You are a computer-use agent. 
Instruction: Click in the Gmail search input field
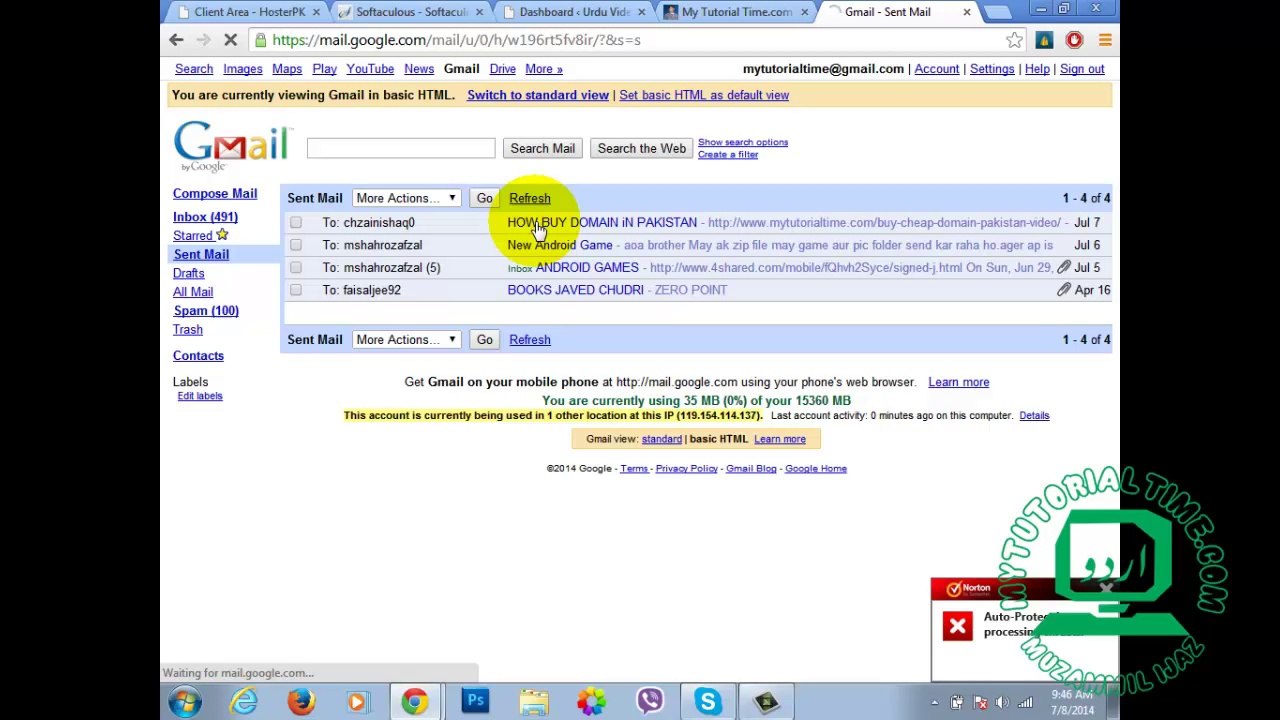coord(401,148)
